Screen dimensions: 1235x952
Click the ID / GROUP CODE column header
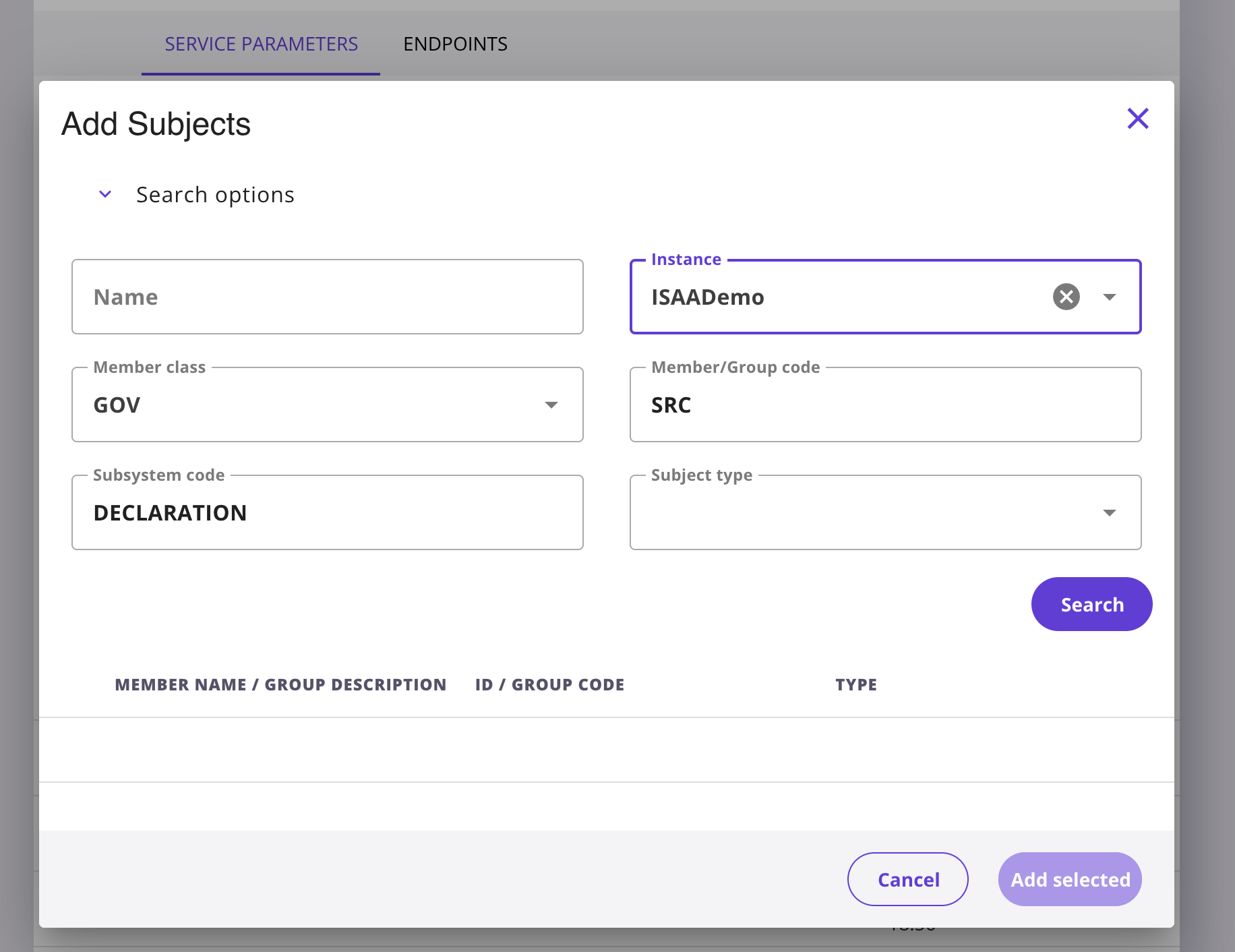pyautogui.click(x=548, y=684)
